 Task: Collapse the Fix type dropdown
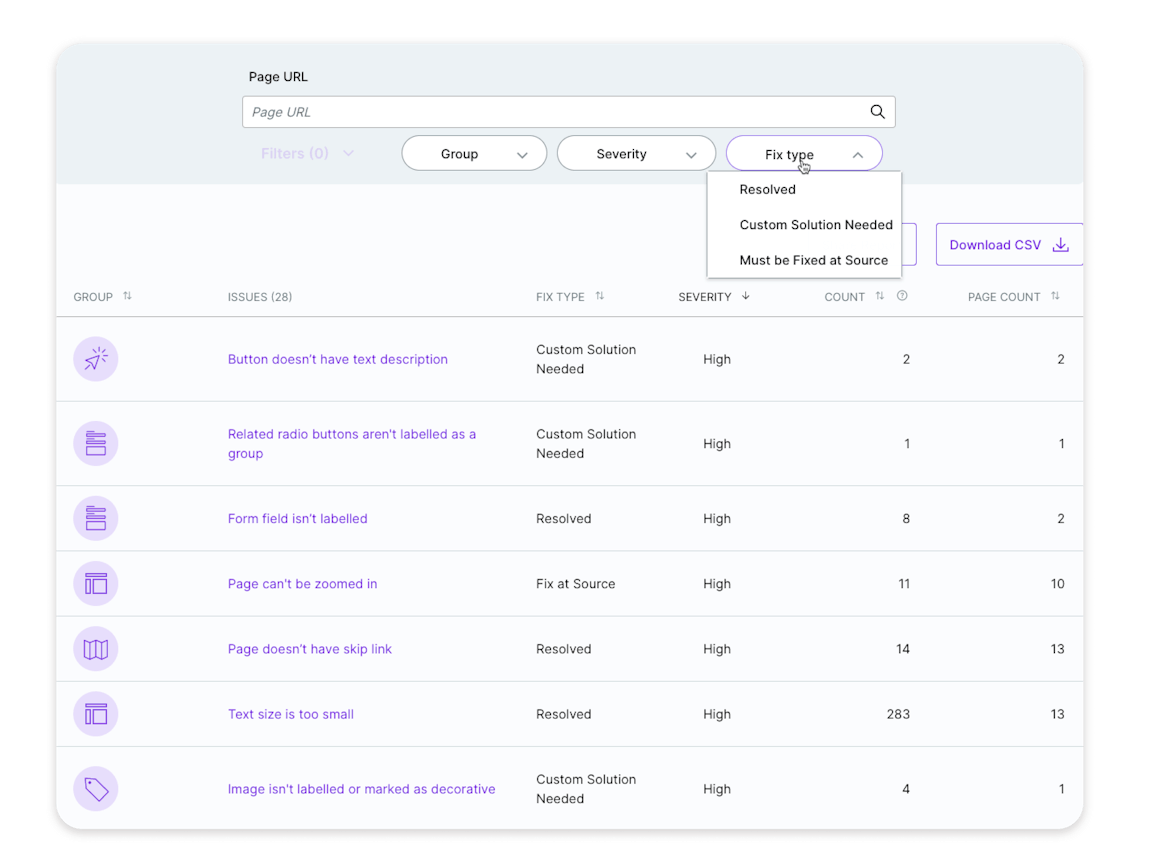click(x=804, y=154)
